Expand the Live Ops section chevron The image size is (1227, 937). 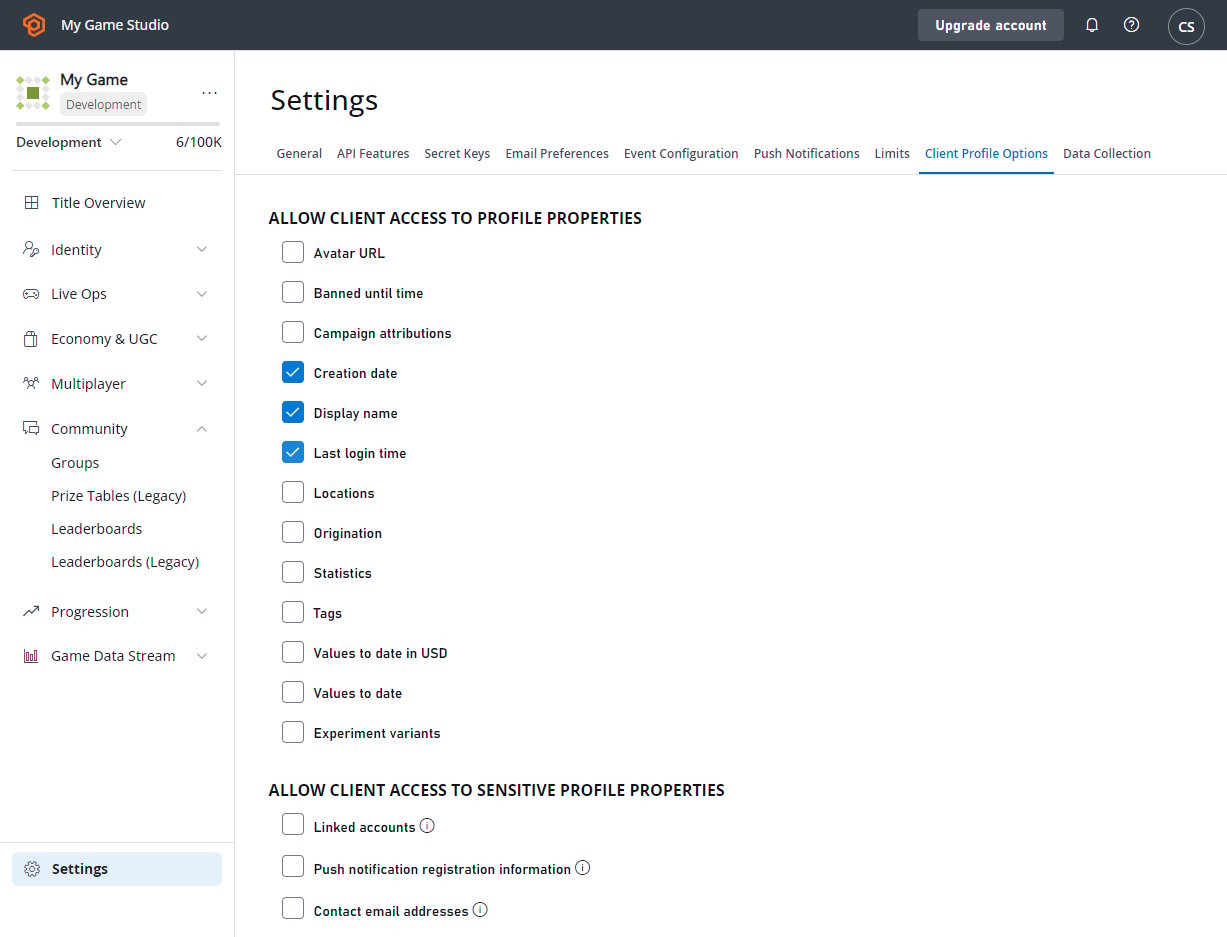point(202,294)
